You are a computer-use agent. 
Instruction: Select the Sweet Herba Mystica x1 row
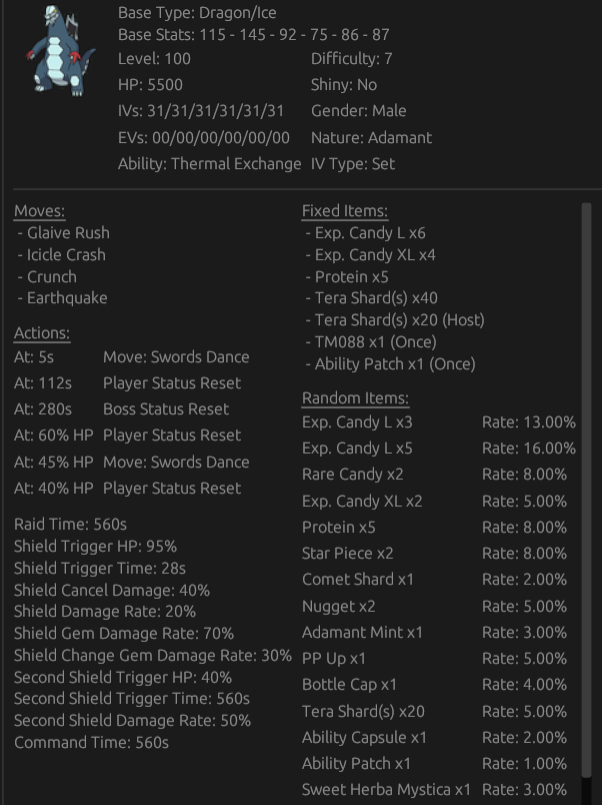[439, 790]
